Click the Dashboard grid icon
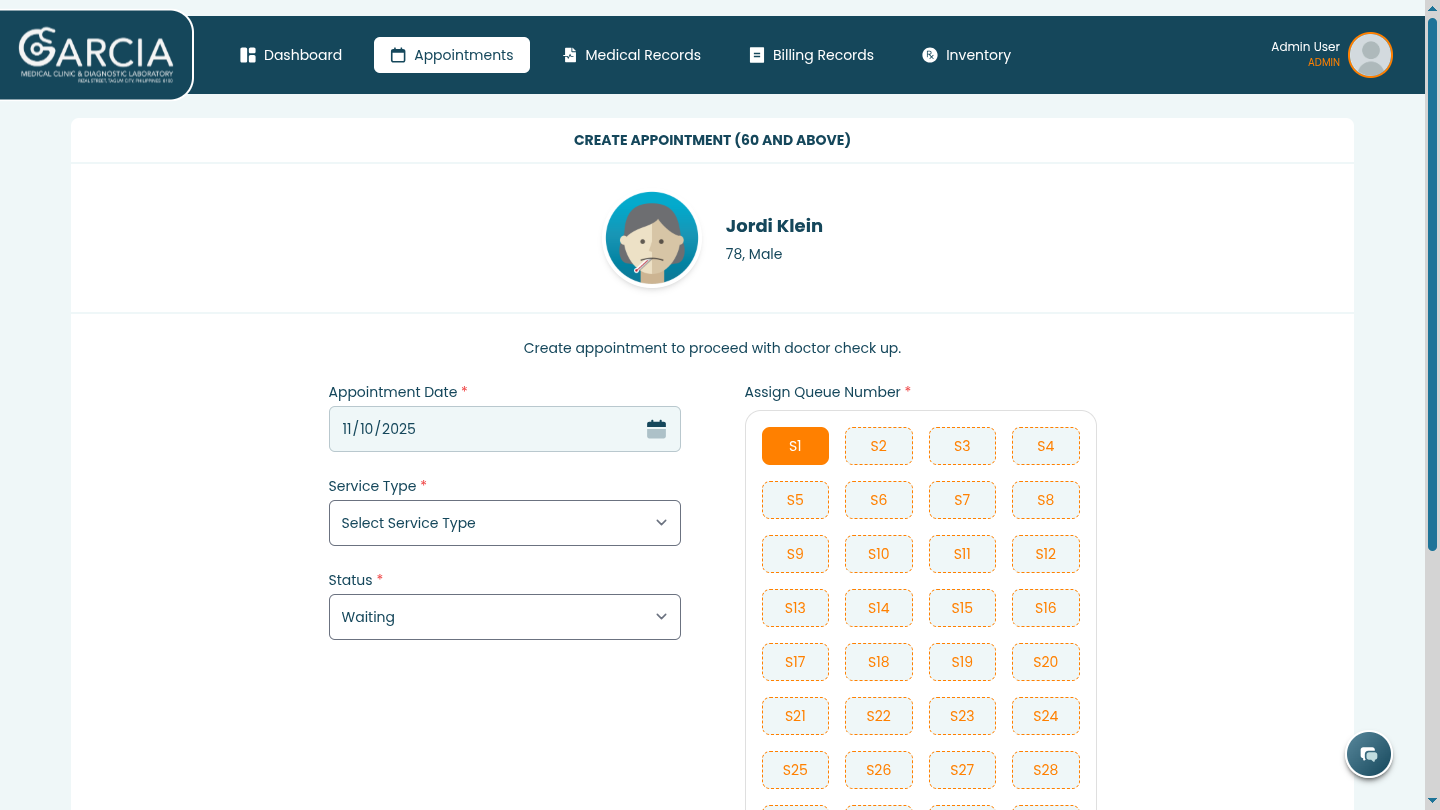Viewport: 1440px width, 810px height. [x=248, y=55]
